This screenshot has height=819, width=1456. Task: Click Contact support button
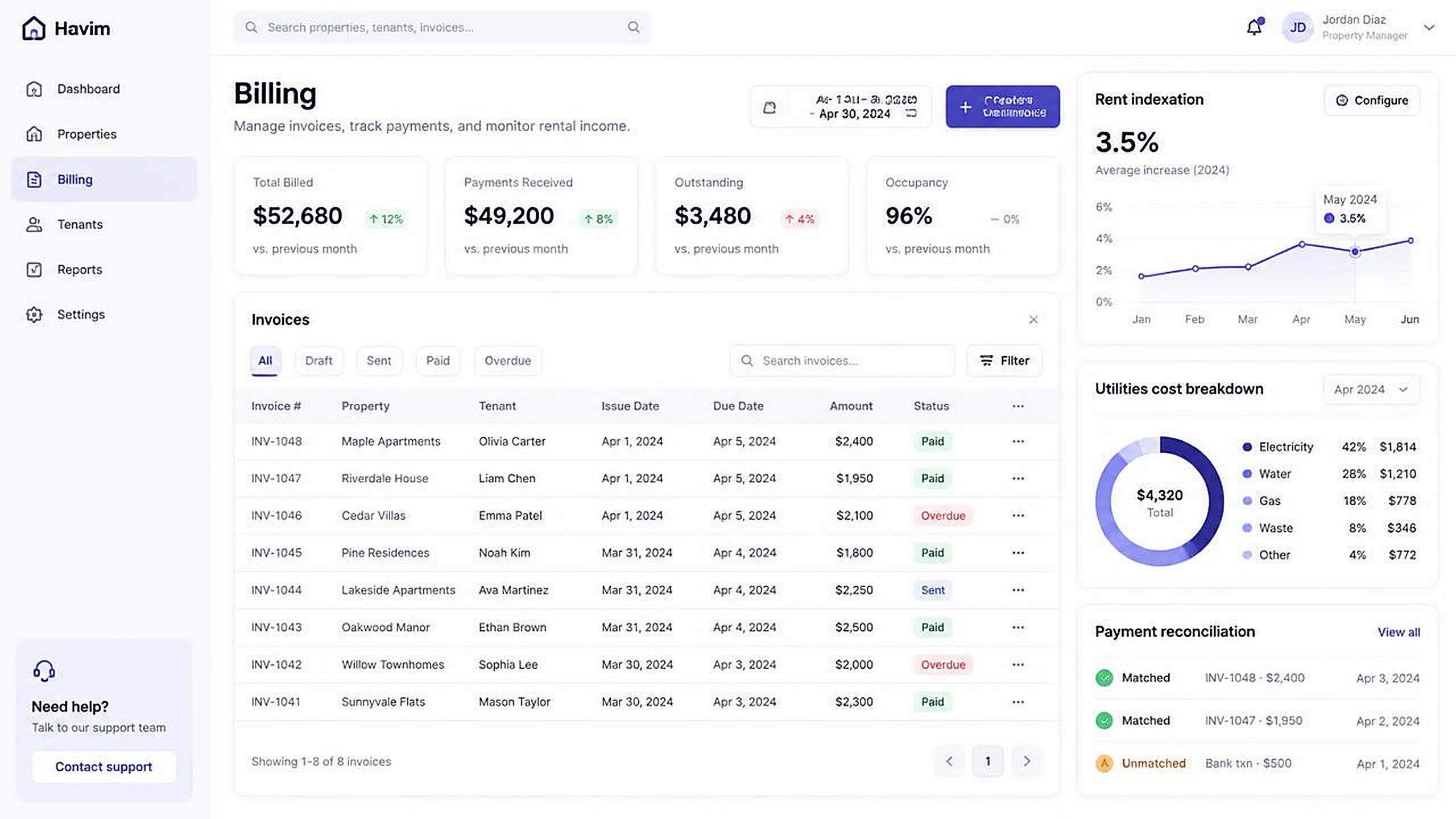[104, 767]
